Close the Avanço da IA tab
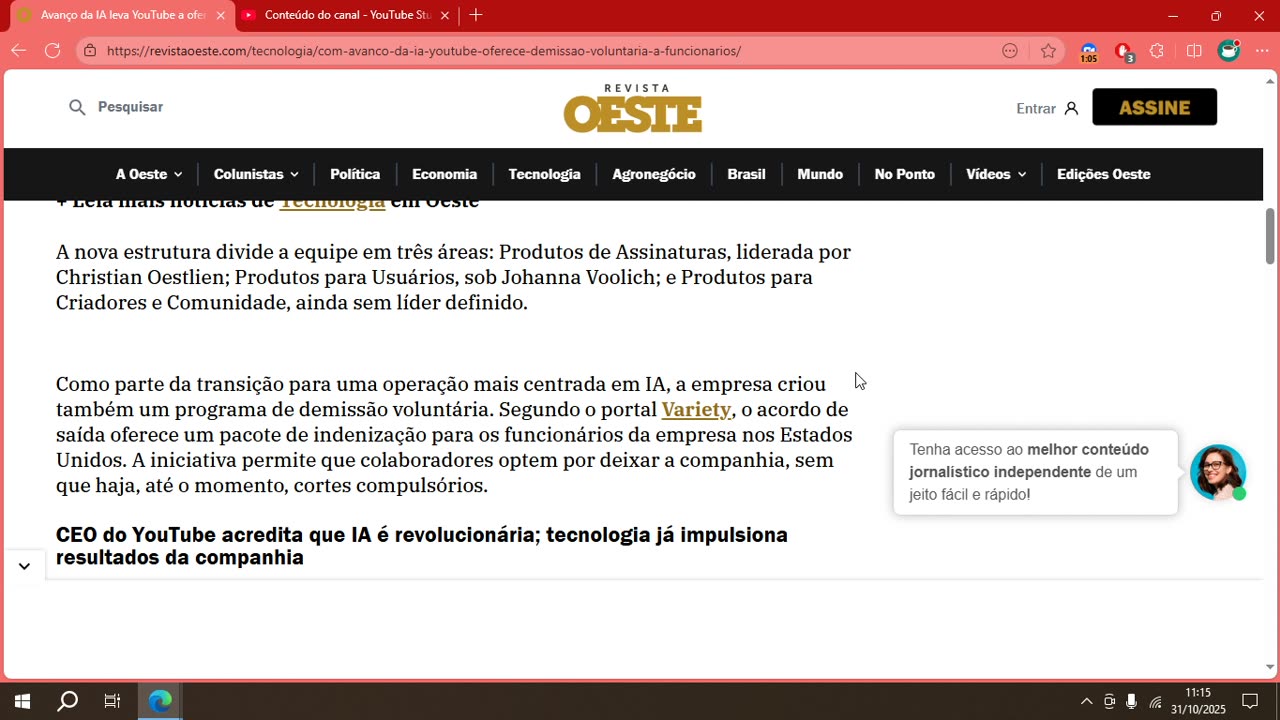The height and width of the screenshot is (720, 1280). (221, 16)
